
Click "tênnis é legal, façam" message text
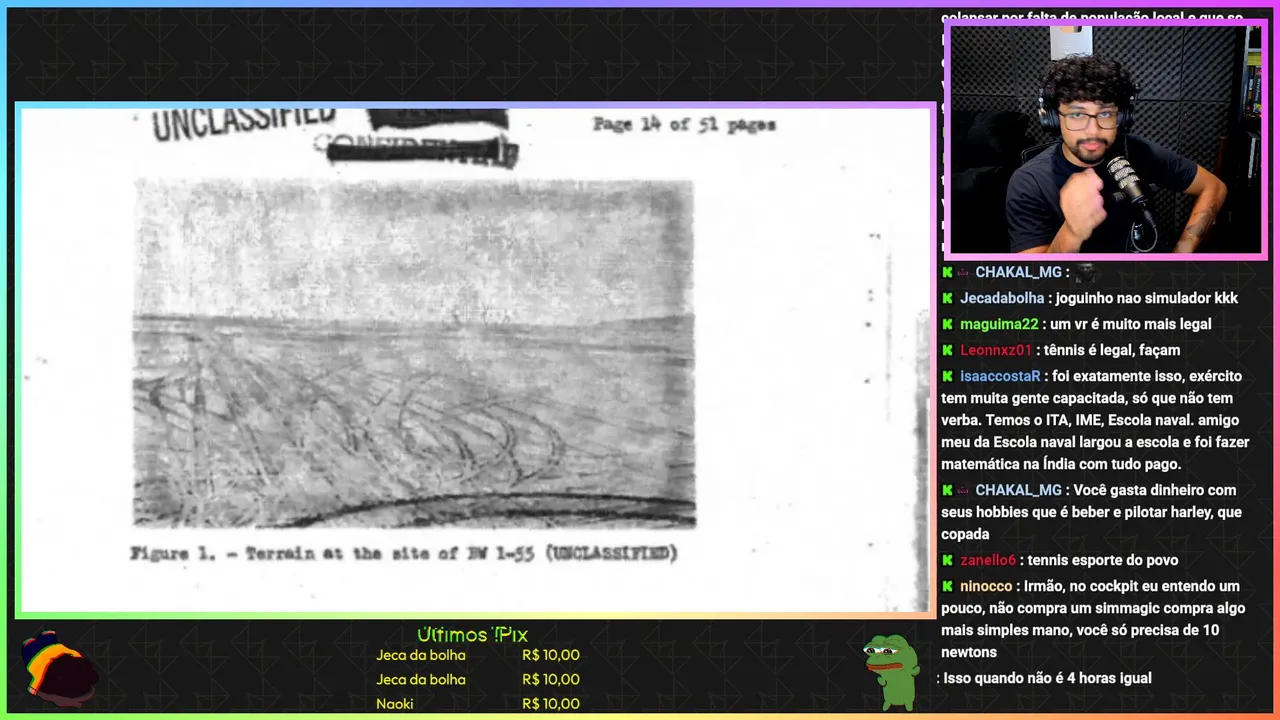1112,350
